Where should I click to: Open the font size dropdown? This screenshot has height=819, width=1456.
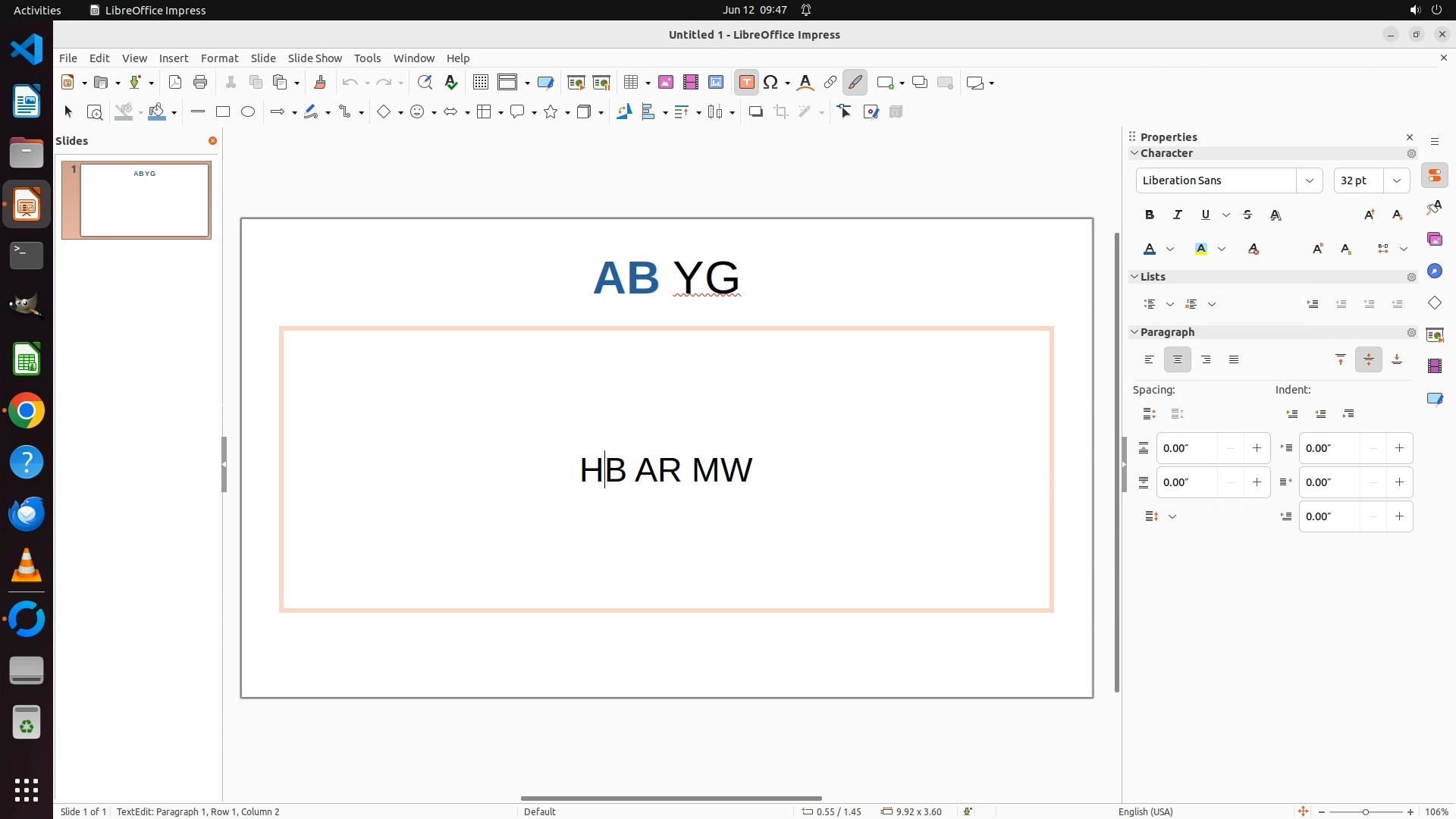click(1397, 180)
